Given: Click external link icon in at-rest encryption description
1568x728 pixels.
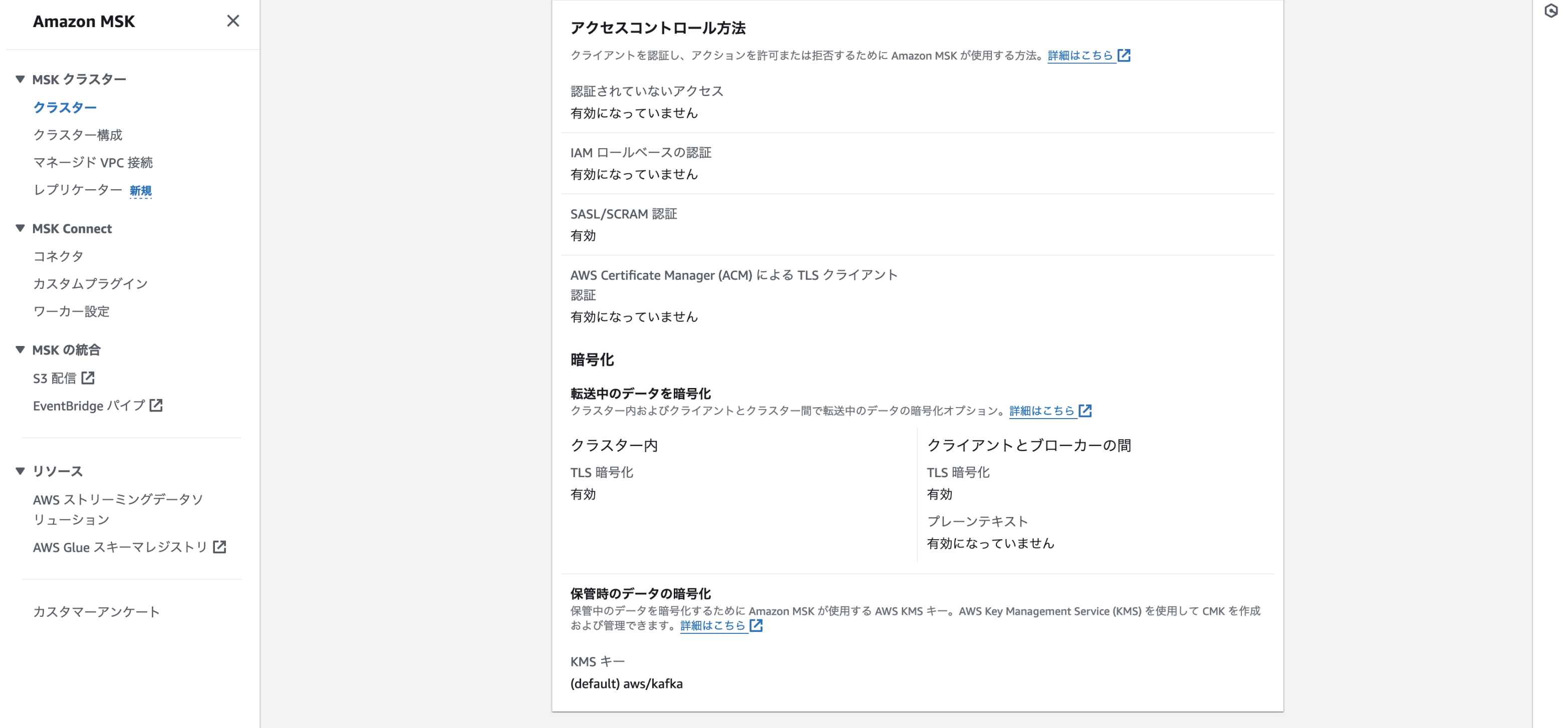Looking at the screenshot, I should pos(756,626).
